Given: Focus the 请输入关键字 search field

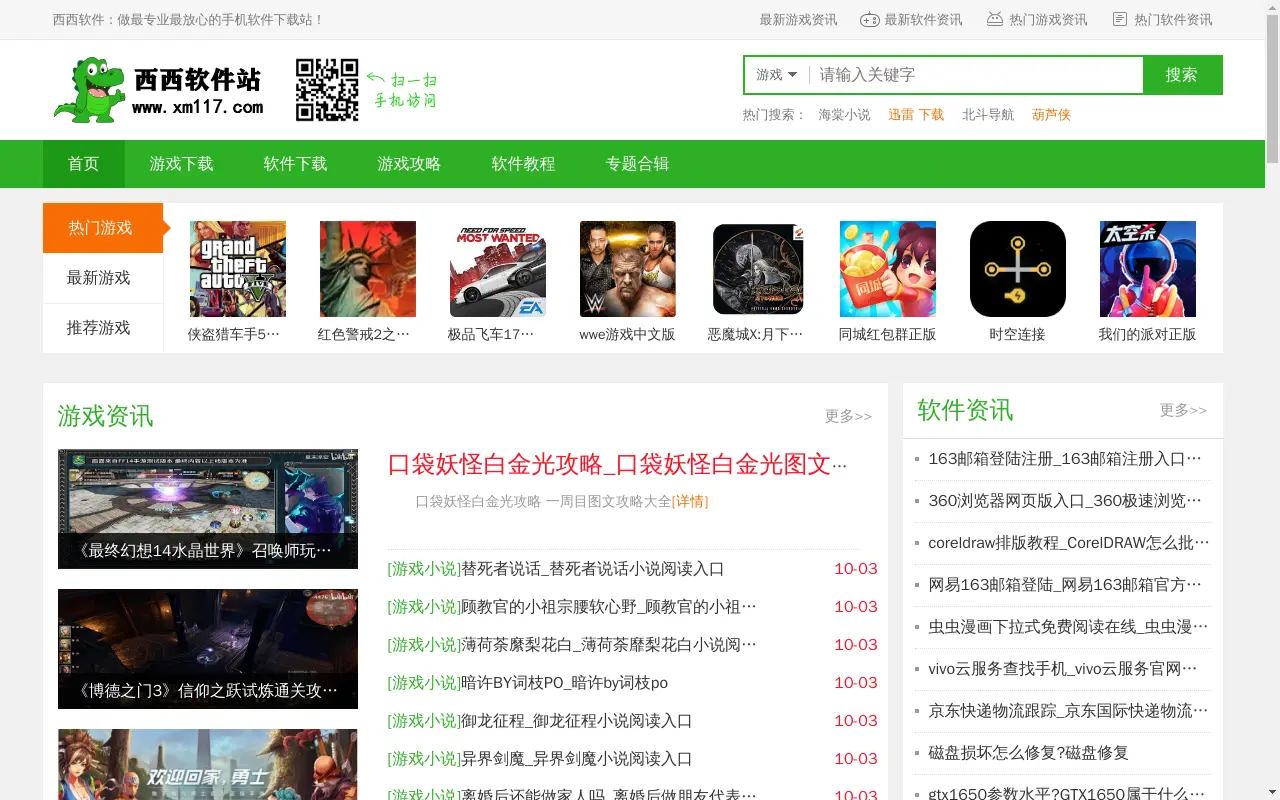Looking at the screenshot, I should 976,75.
